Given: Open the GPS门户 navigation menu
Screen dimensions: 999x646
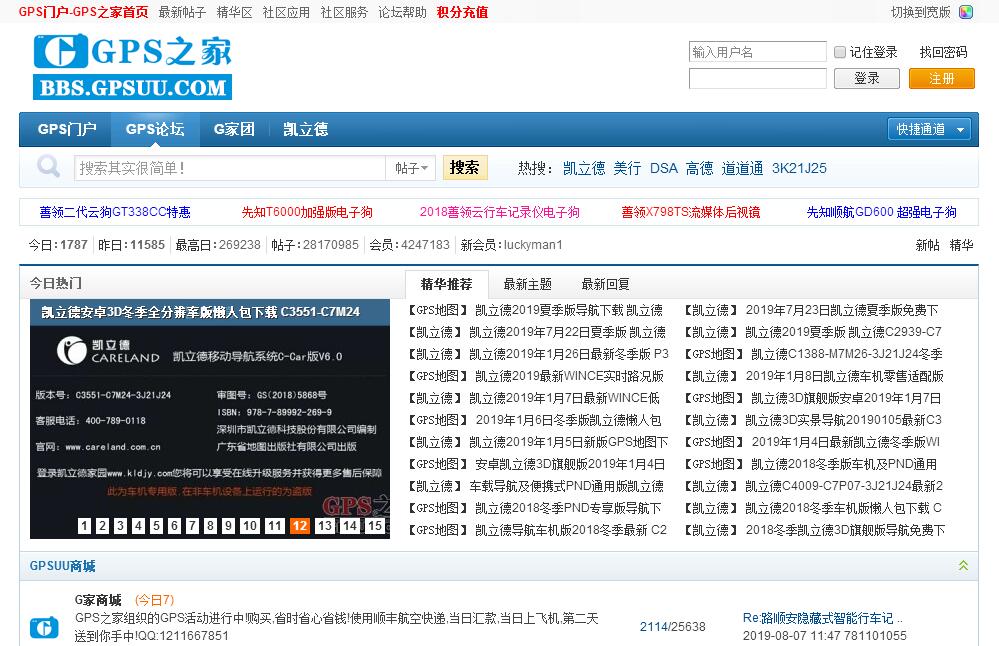Looking at the screenshot, I should (67, 129).
